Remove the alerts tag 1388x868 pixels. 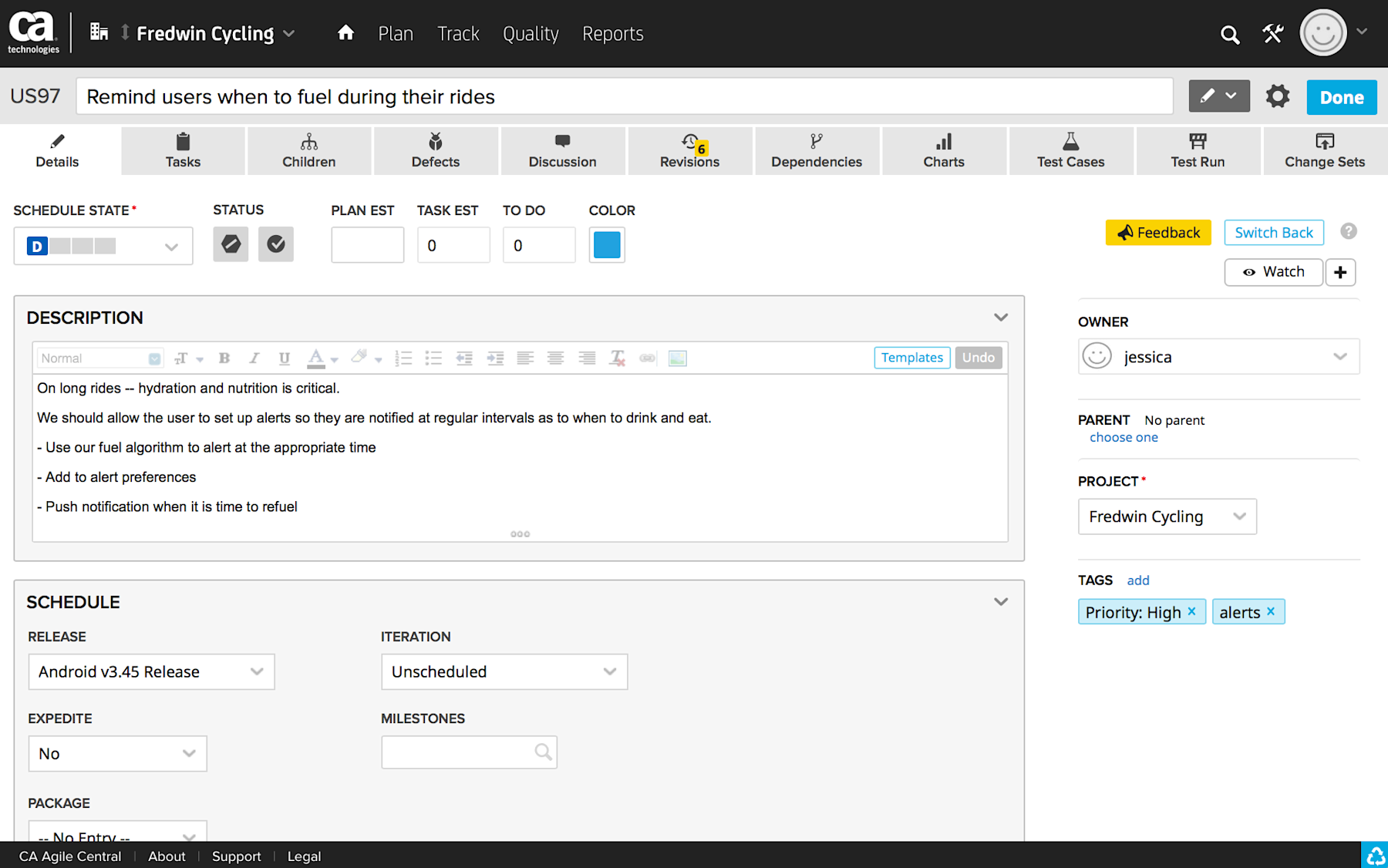coord(1271,611)
